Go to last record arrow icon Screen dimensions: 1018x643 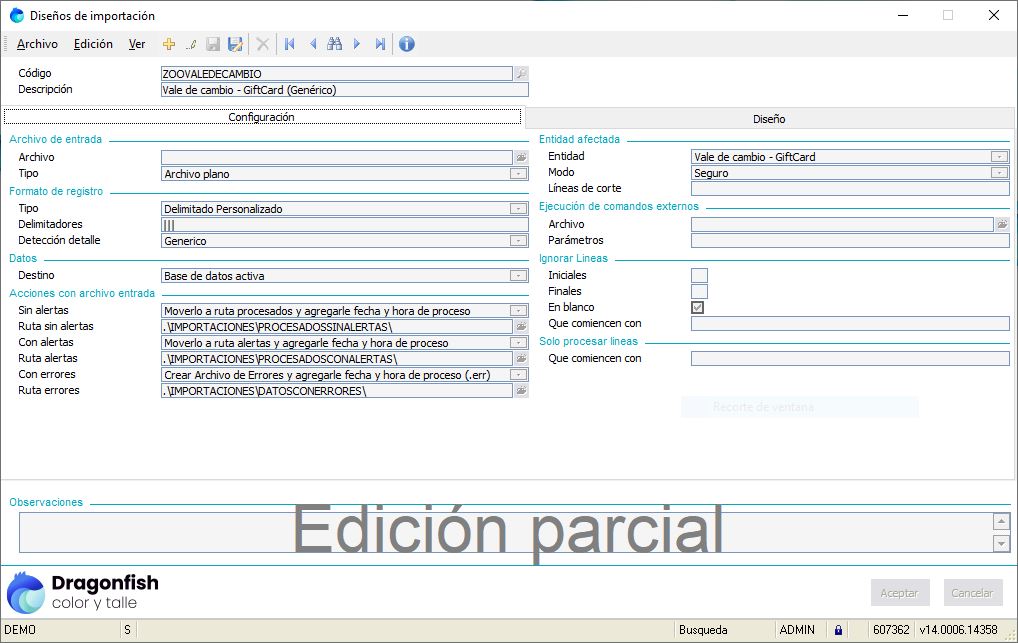click(380, 44)
